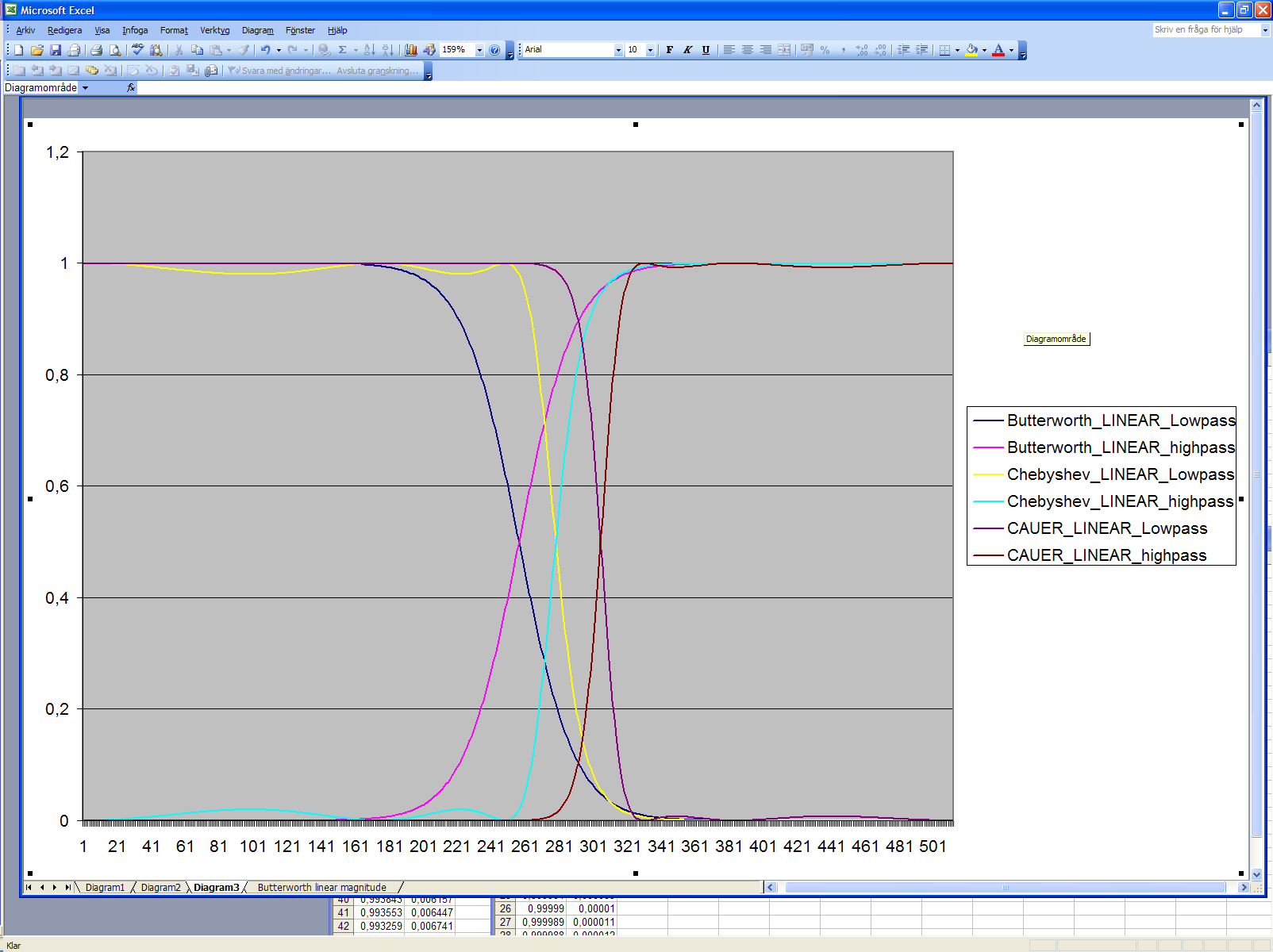Select the CAUER_LINEAR_highpass legend entry
Screen dimensions: 1273x952
coord(1090,555)
